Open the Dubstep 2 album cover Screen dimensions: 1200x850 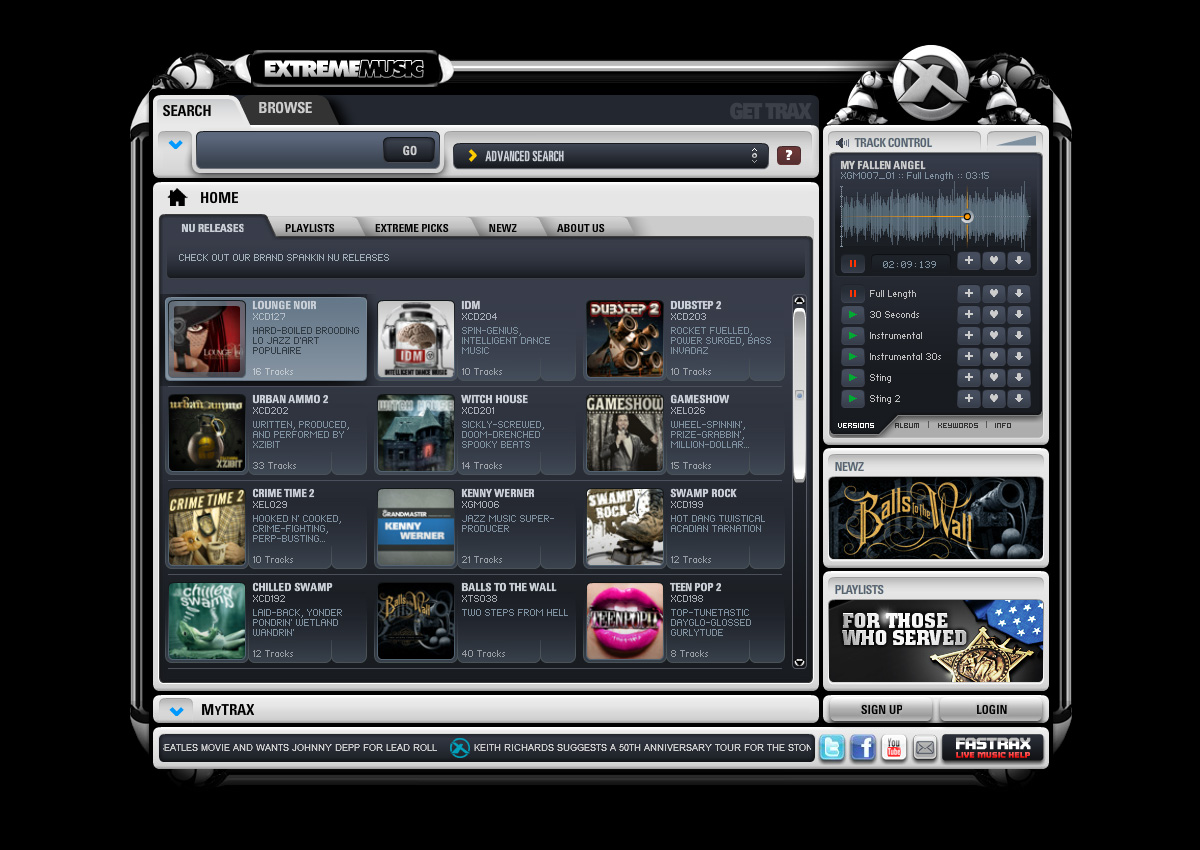click(x=625, y=340)
